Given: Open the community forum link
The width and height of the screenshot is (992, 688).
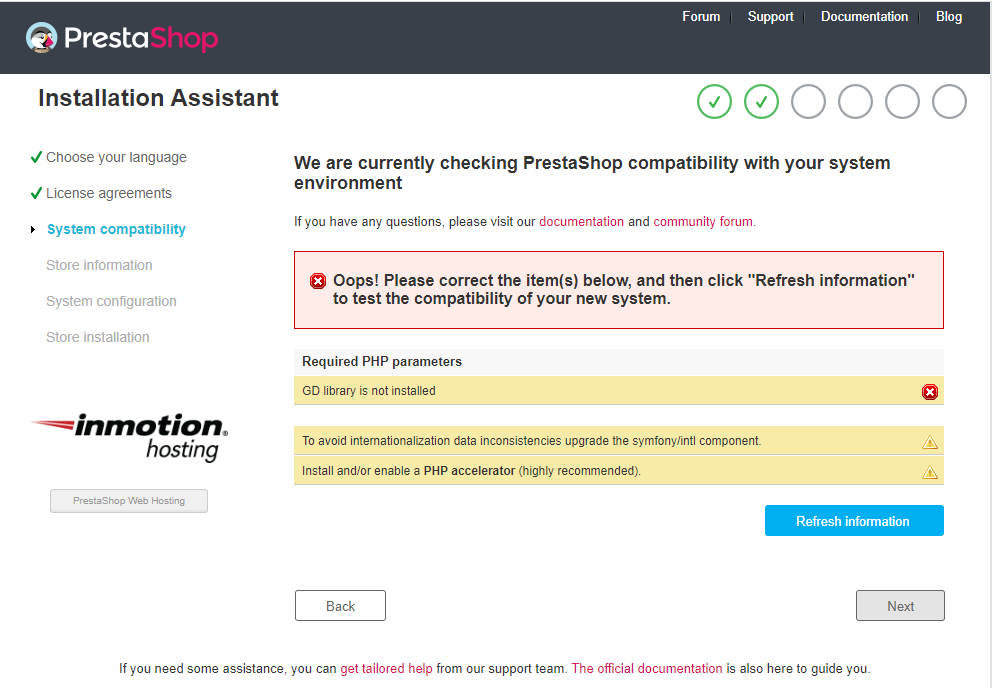Looking at the screenshot, I should pyautogui.click(x=703, y=222).
